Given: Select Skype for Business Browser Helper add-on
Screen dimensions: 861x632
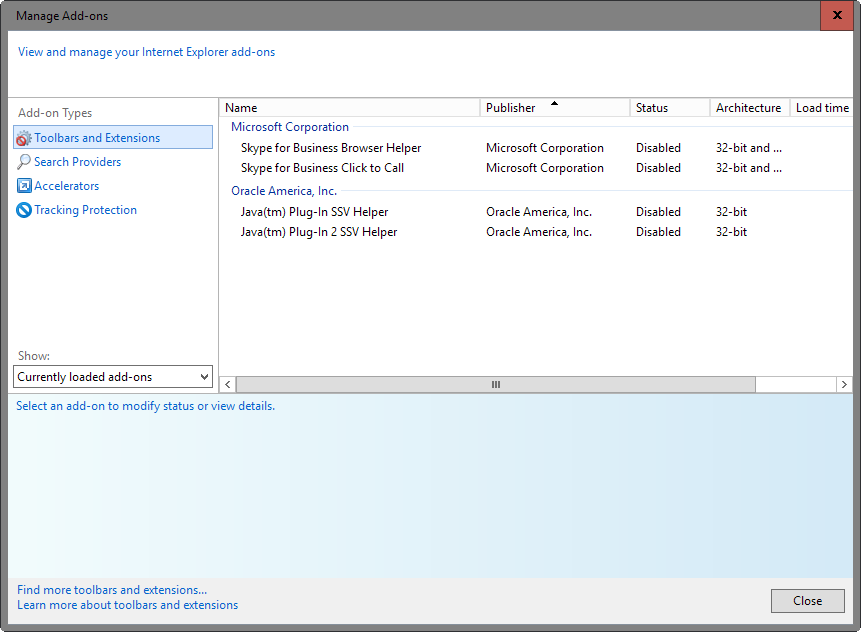Looking at the screenshot, I should click(331, 148).
